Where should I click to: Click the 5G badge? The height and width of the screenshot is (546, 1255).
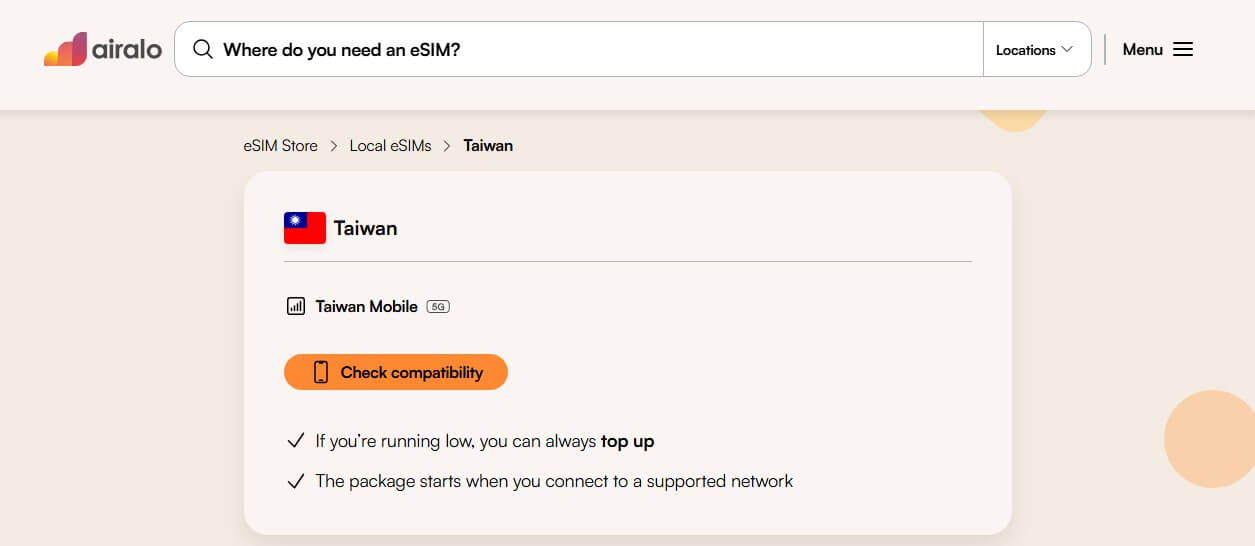[x=438, y=307]
